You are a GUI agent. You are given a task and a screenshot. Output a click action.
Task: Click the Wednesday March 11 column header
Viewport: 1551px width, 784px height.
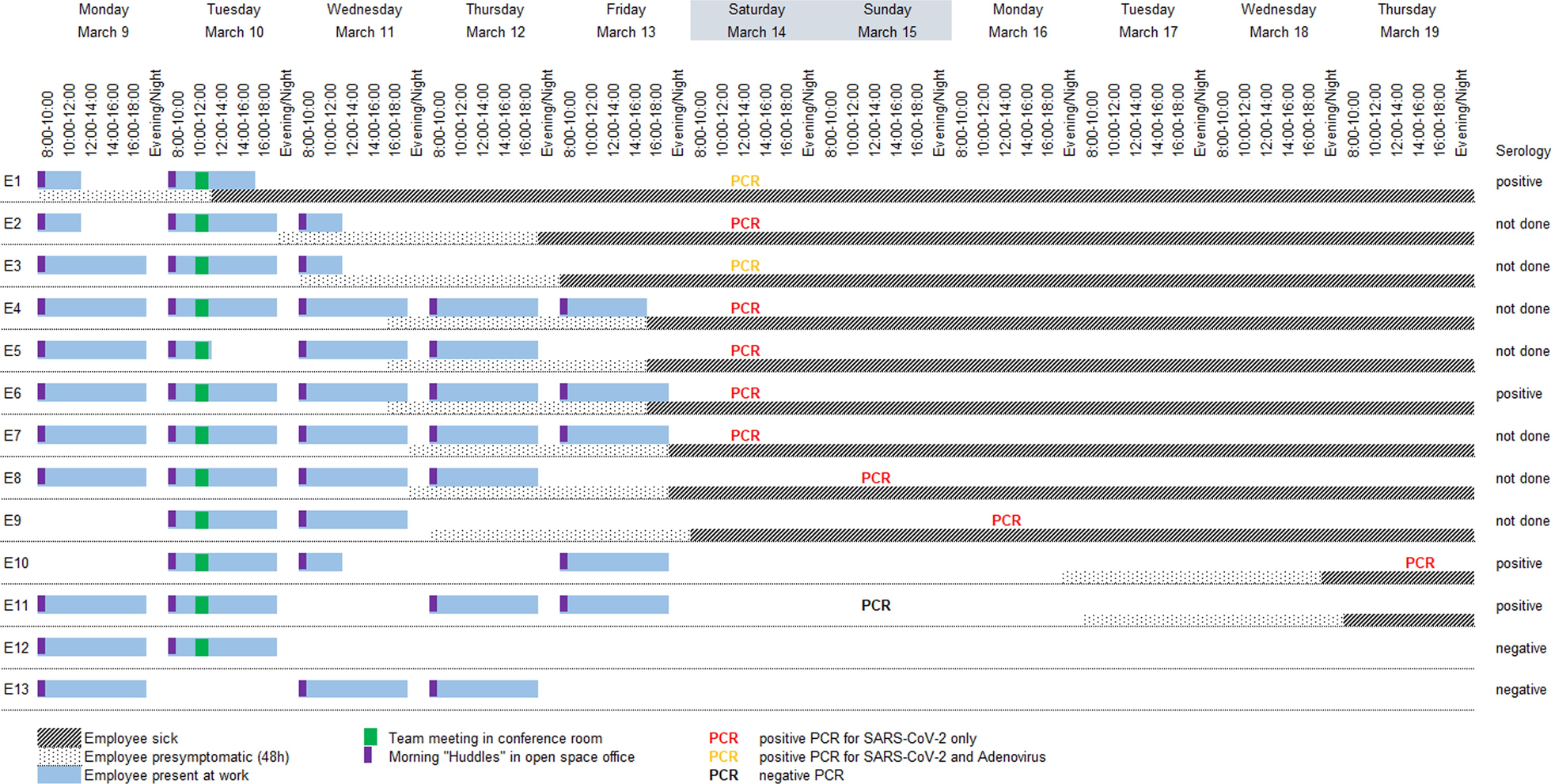(365, 21)
